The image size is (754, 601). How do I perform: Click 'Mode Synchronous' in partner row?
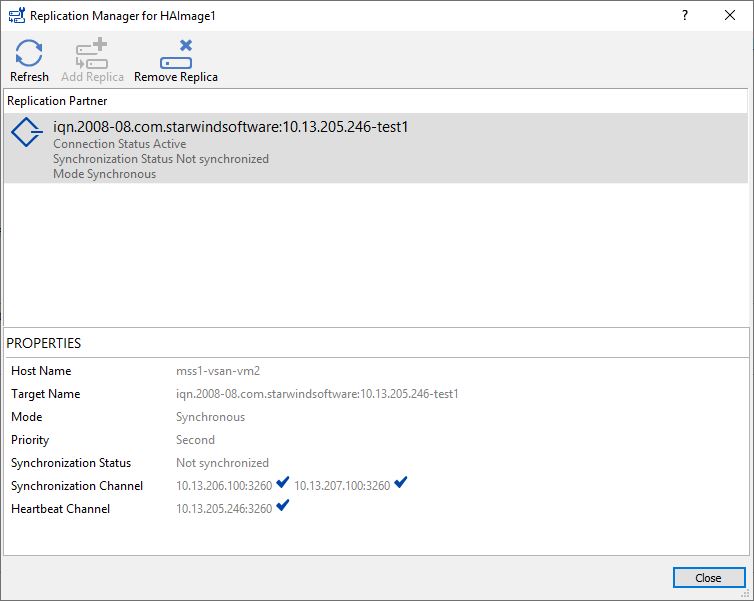(104, 174)
